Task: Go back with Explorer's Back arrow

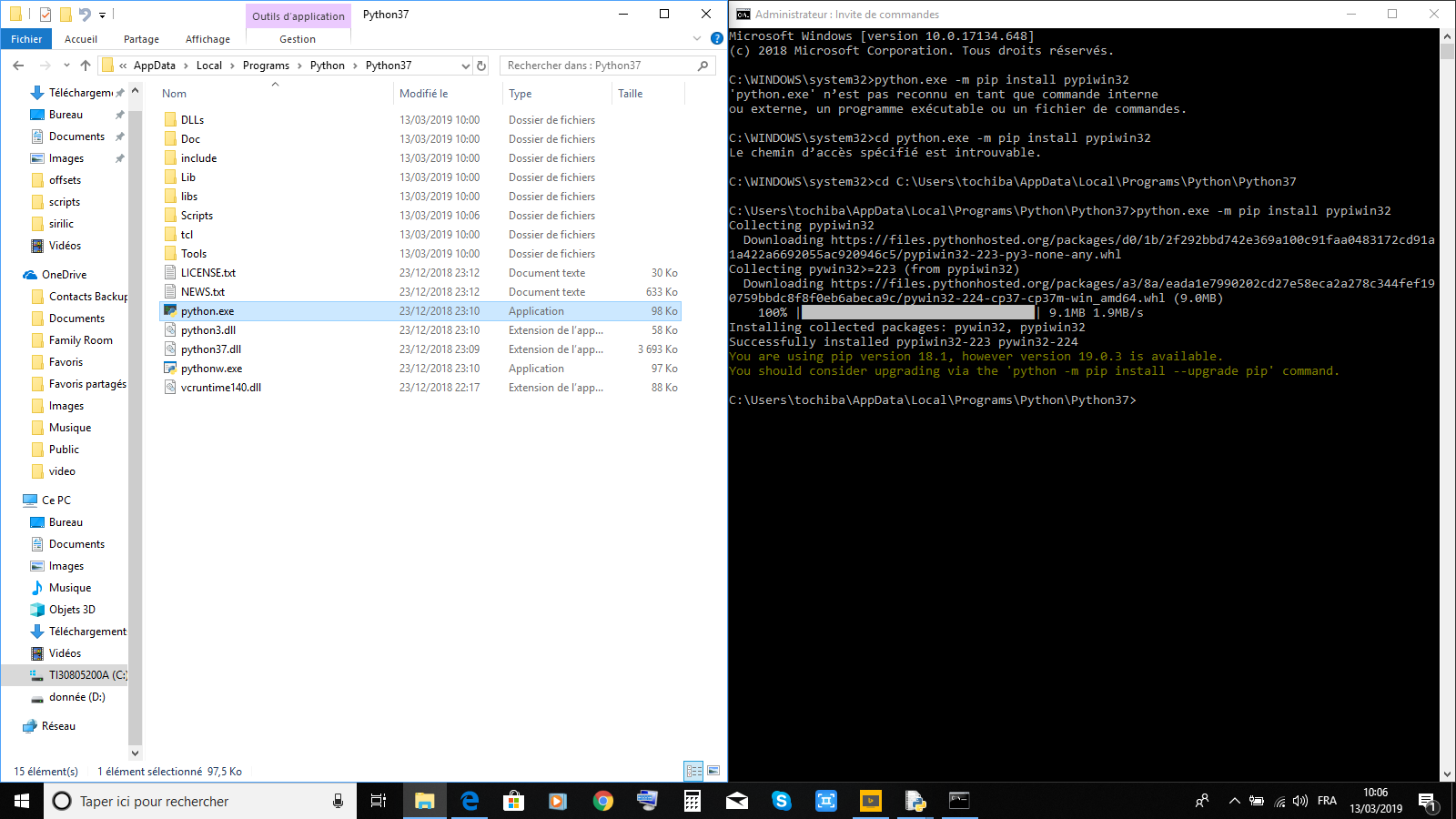Action: point(18,66)
